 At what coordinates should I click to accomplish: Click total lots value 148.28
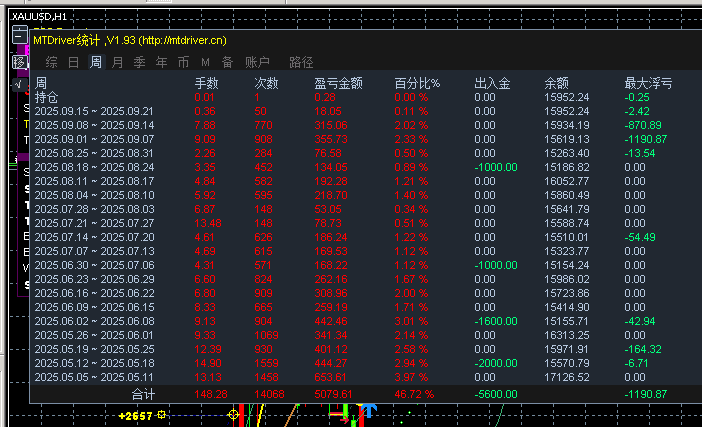coord(211,394)
